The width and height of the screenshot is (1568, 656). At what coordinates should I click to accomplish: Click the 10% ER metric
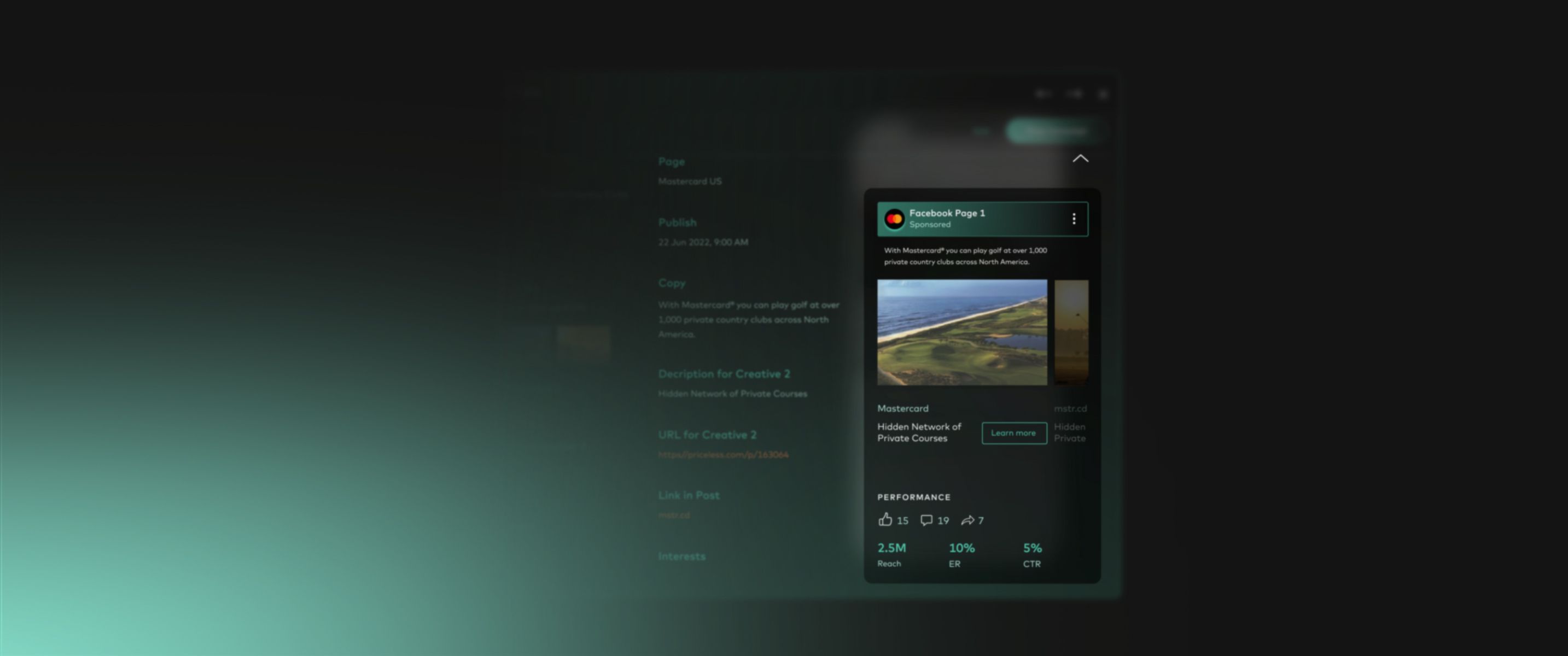pyautogui.click(x=961, y=548)
